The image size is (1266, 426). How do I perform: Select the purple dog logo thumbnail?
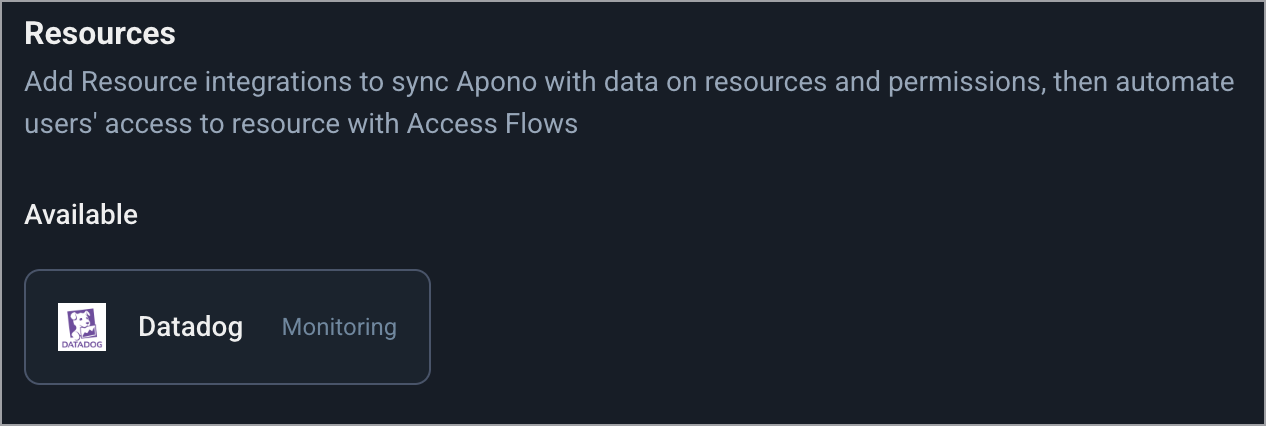coord(82,327)
